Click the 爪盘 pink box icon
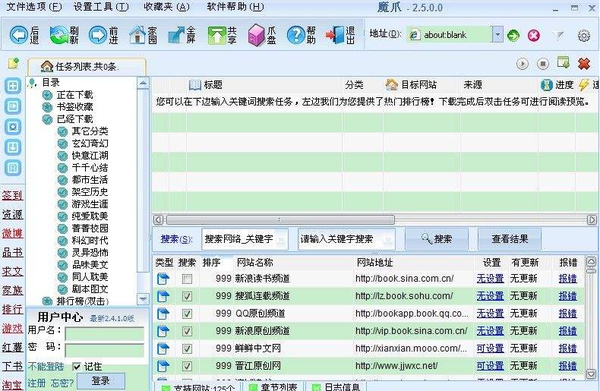 click(256, 35)
